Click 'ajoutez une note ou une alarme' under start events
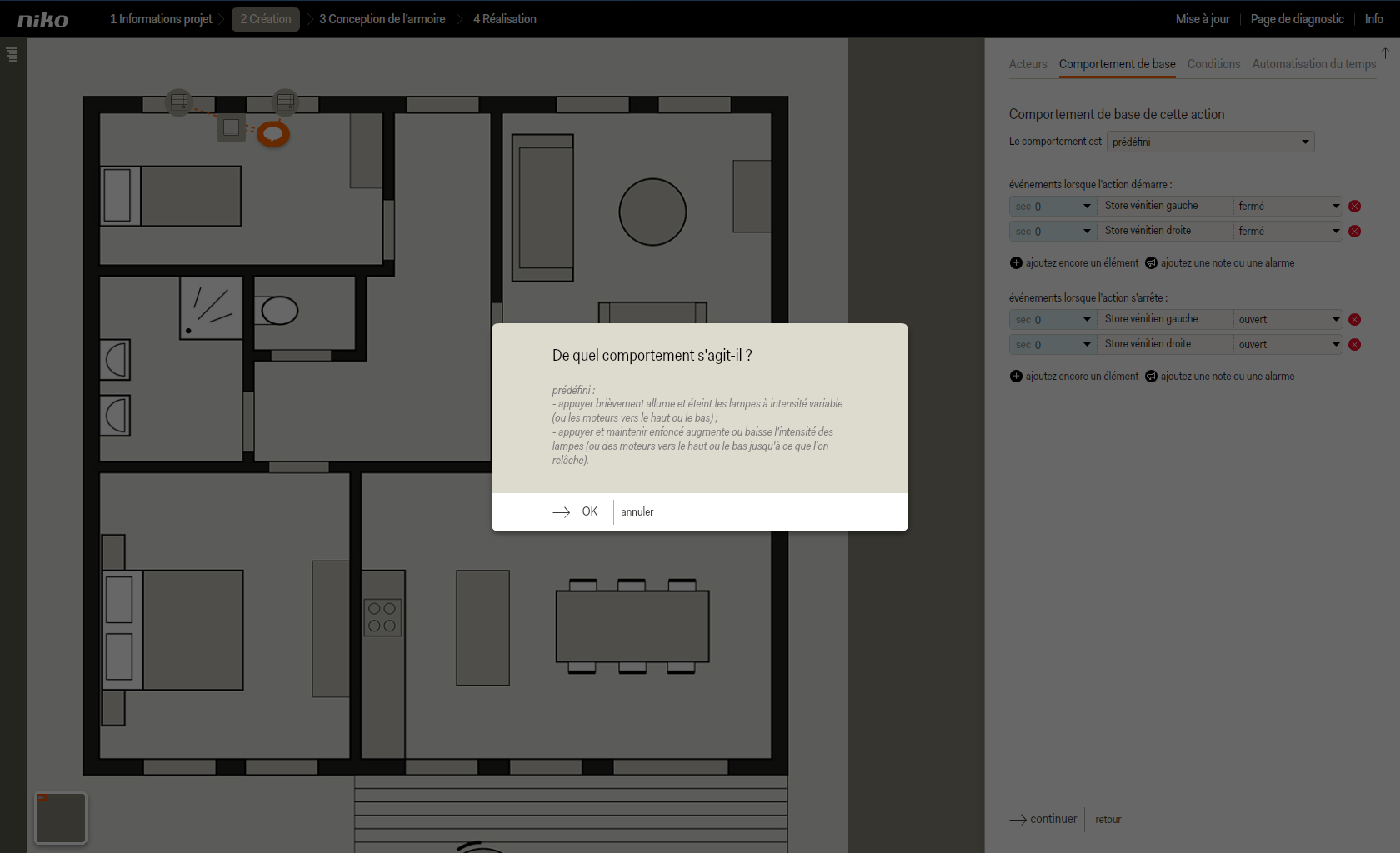1400x853 pixels. point(1227,263)
